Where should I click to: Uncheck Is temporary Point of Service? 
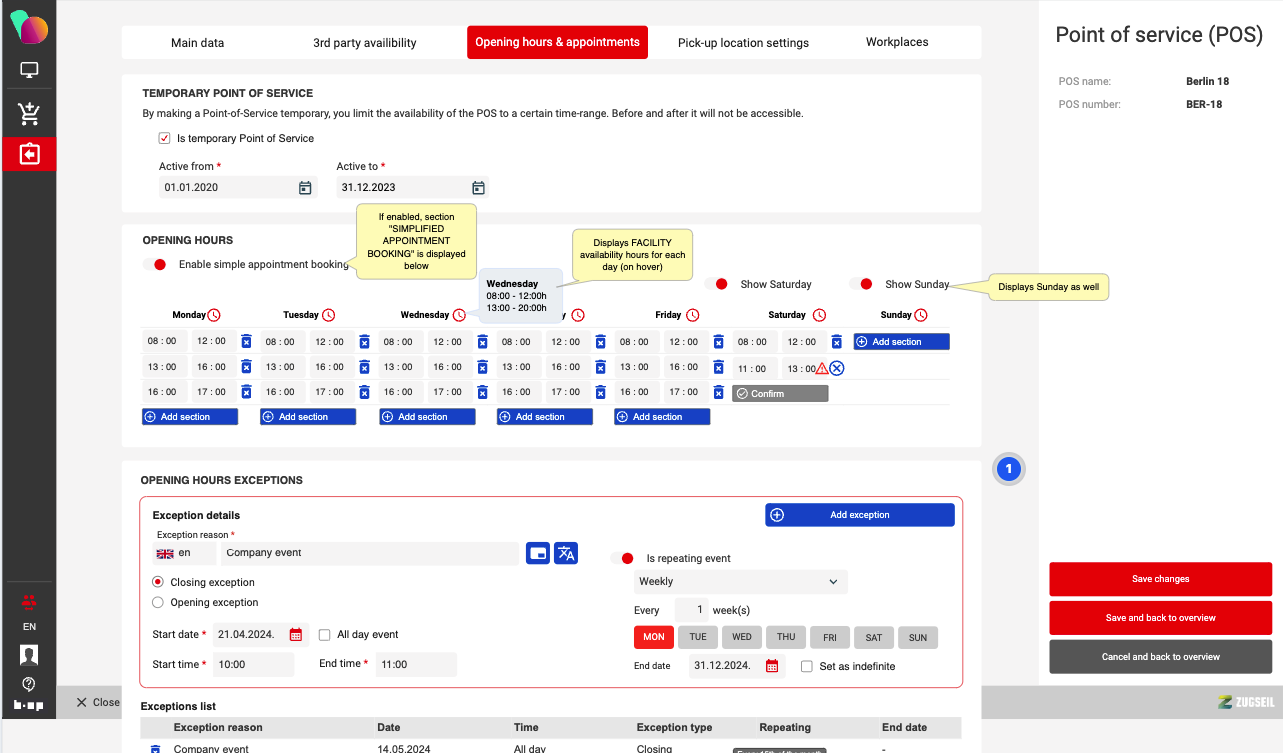(x=165, y=139)
